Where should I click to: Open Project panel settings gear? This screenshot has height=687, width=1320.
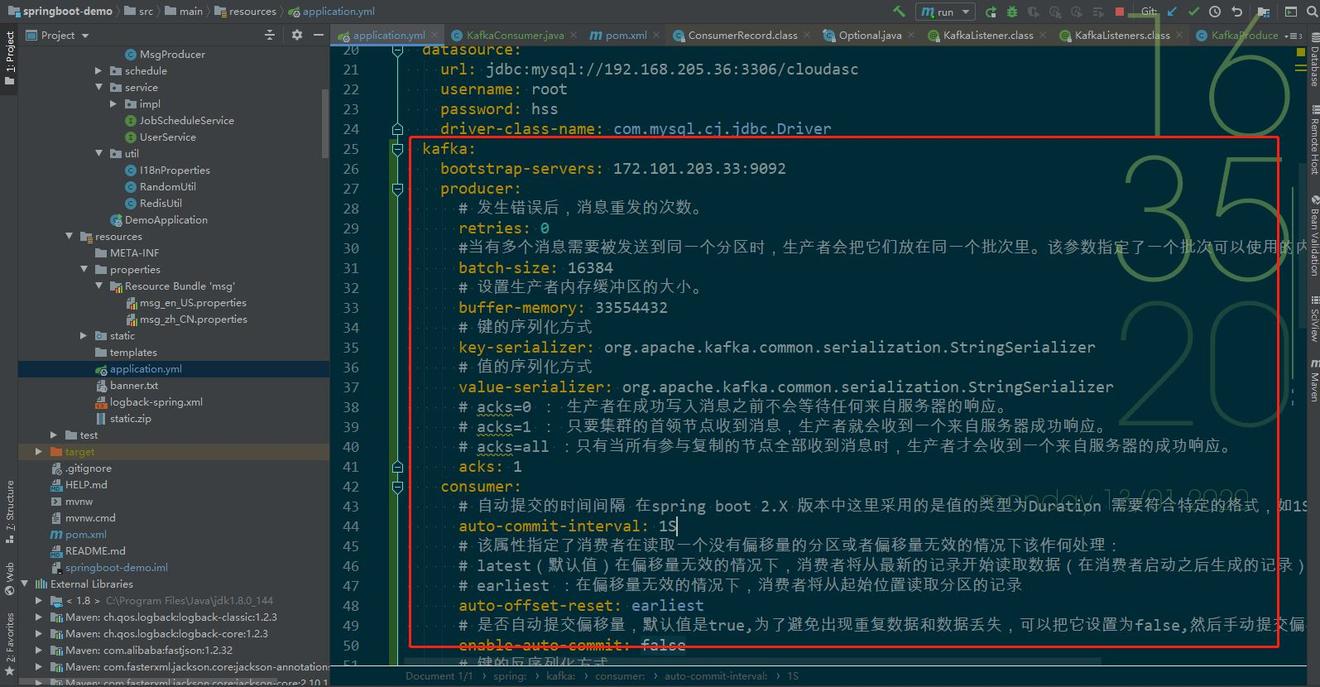(296, 35)
